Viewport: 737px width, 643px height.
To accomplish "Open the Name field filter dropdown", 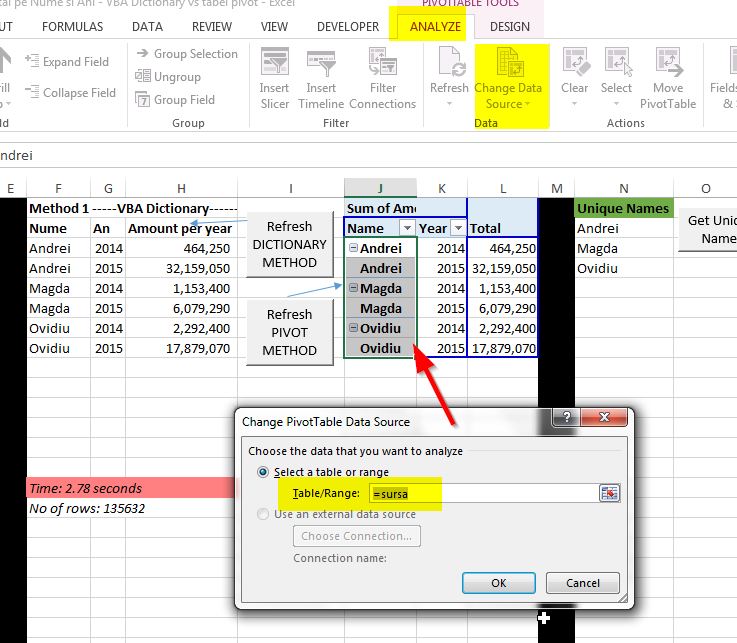I will click(x=407, y=228).
